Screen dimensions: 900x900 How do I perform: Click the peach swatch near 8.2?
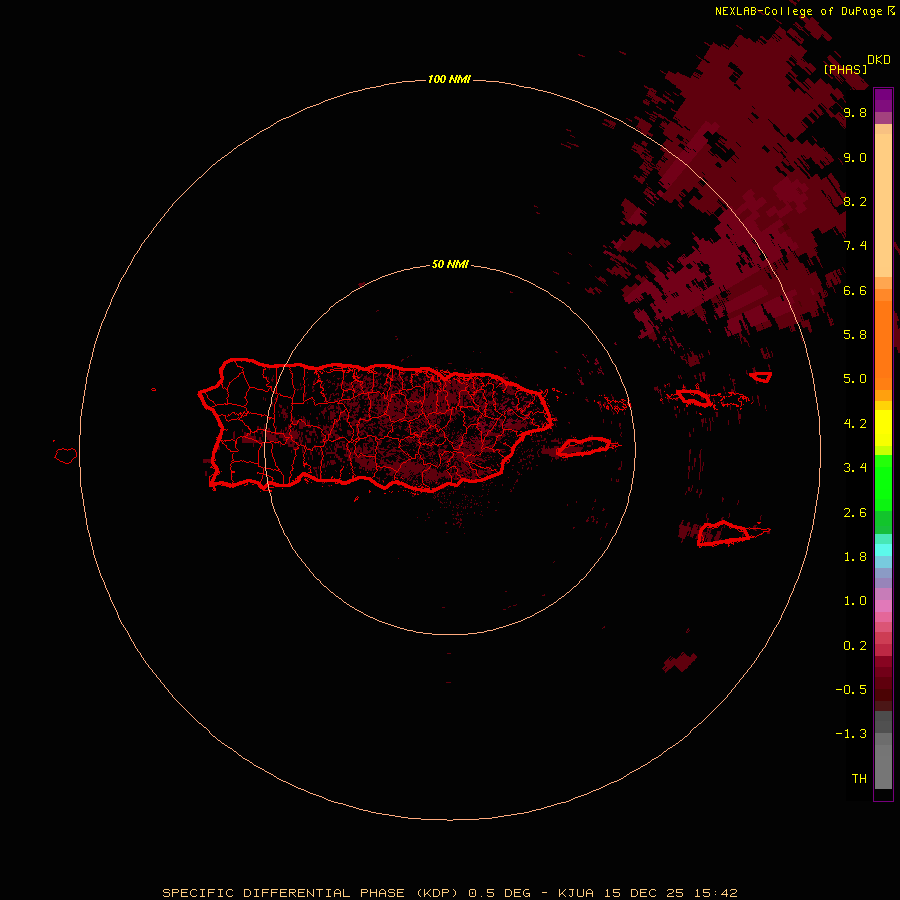(x=883, y=205)
